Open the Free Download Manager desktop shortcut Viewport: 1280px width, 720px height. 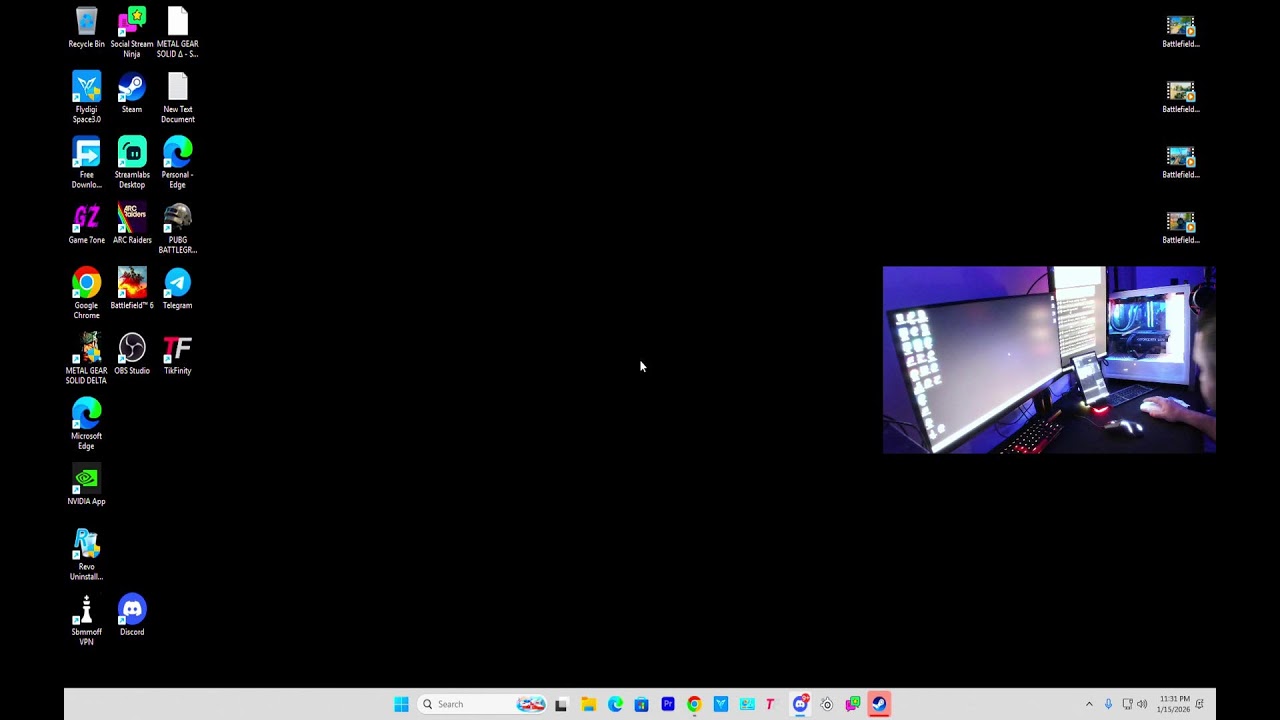(x=86, y=163)
